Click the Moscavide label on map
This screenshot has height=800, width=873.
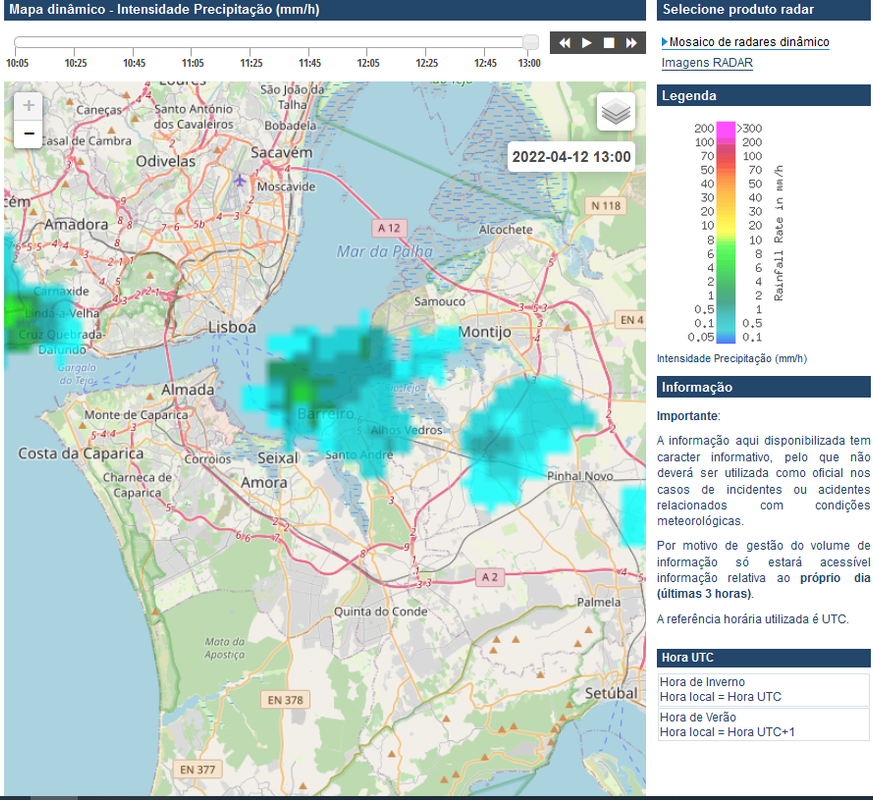tap(286, 186)
